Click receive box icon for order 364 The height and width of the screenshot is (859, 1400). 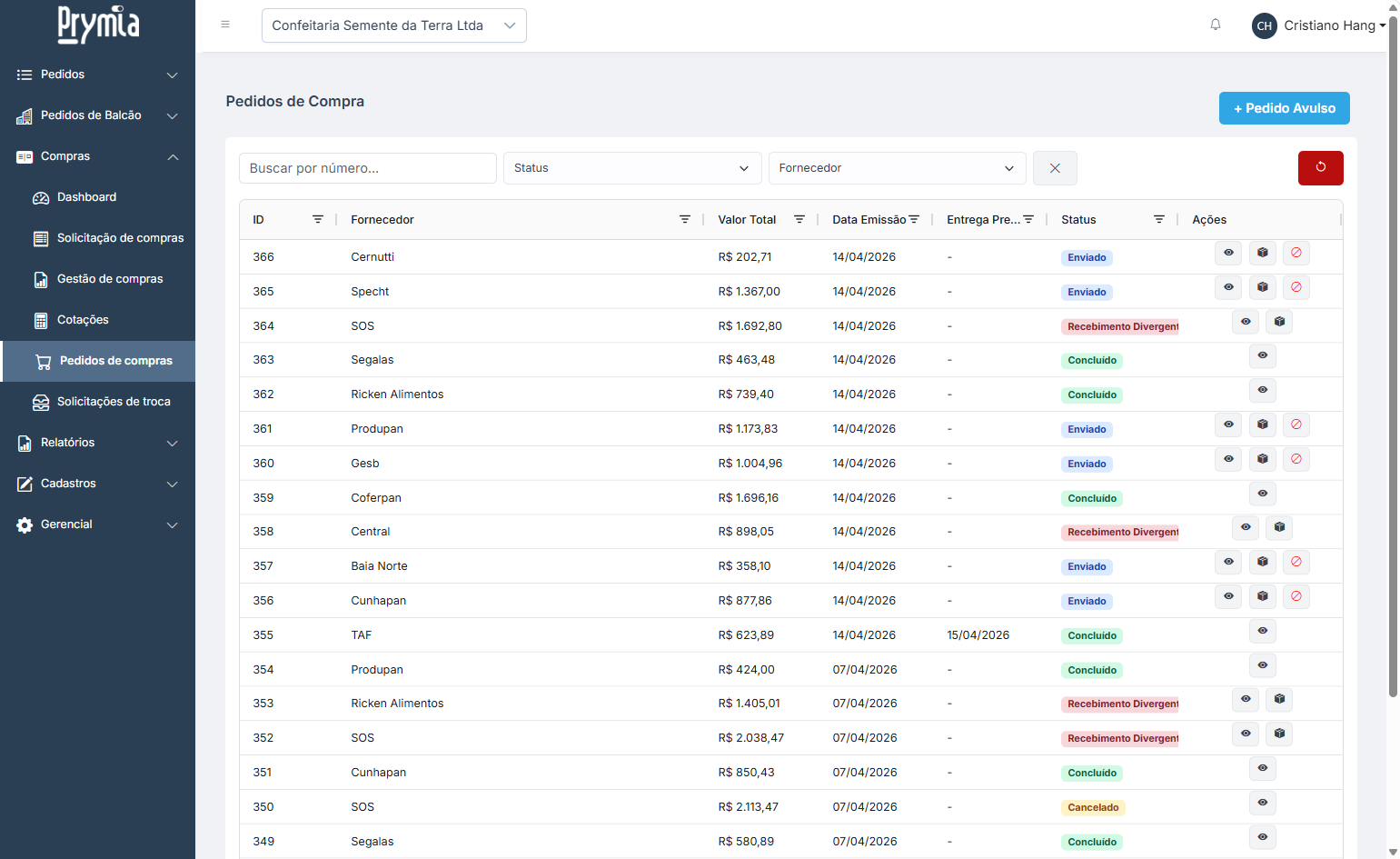(x=1279, y=322)
